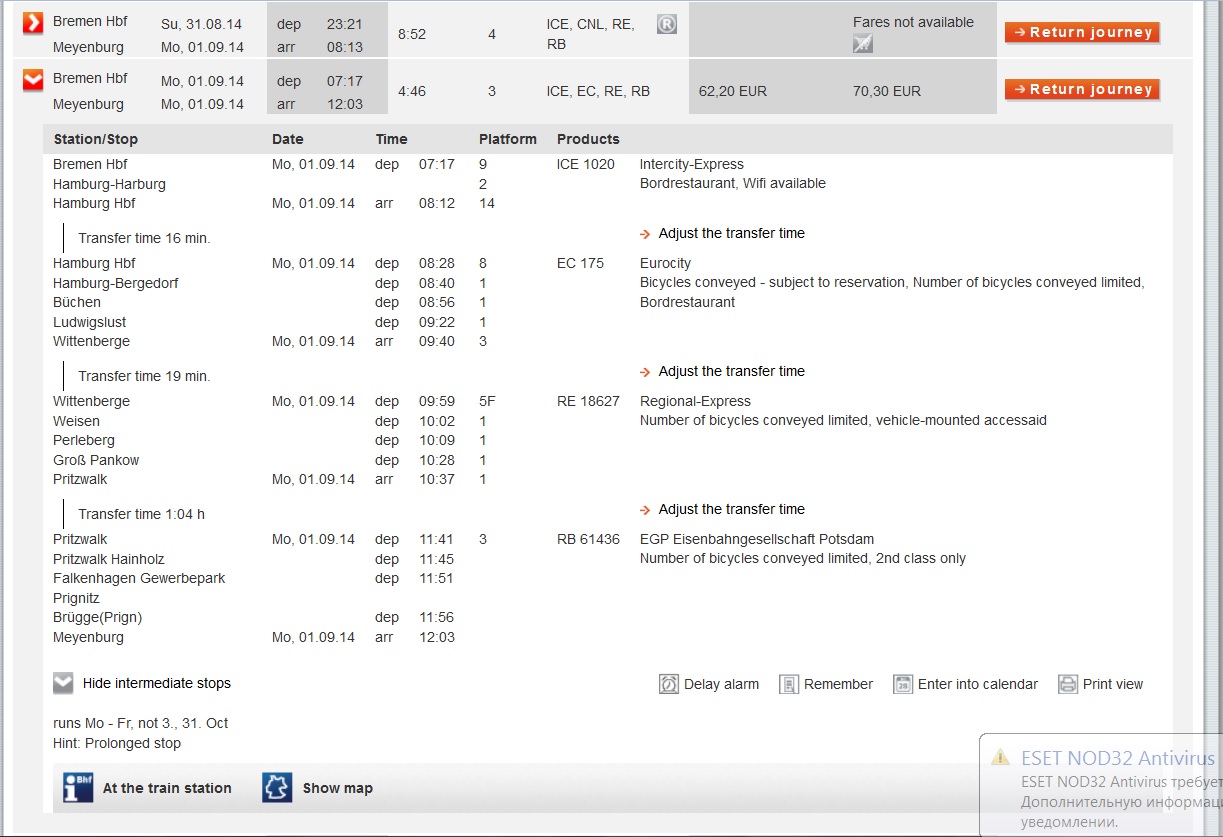Screen dimensions: 1223x837
Task: Click the reservation required R icon
Action: (x=667, y=24)
